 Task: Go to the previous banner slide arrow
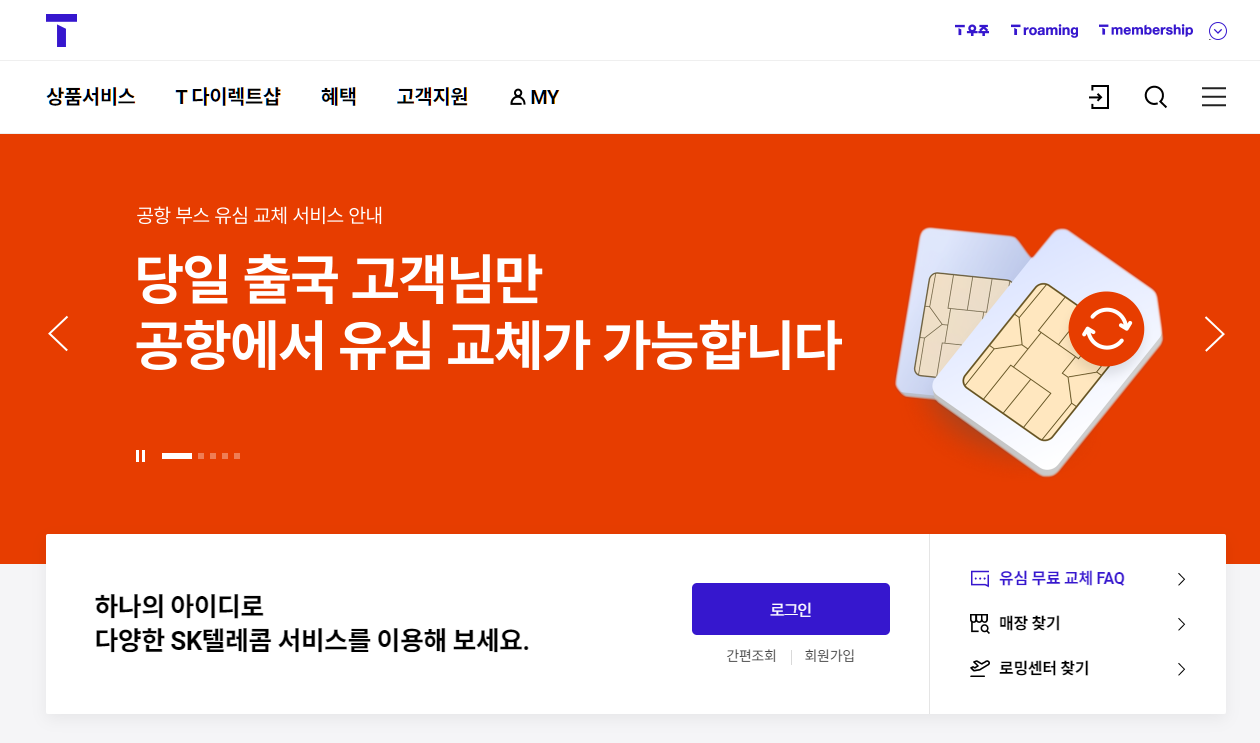point(58,334)
